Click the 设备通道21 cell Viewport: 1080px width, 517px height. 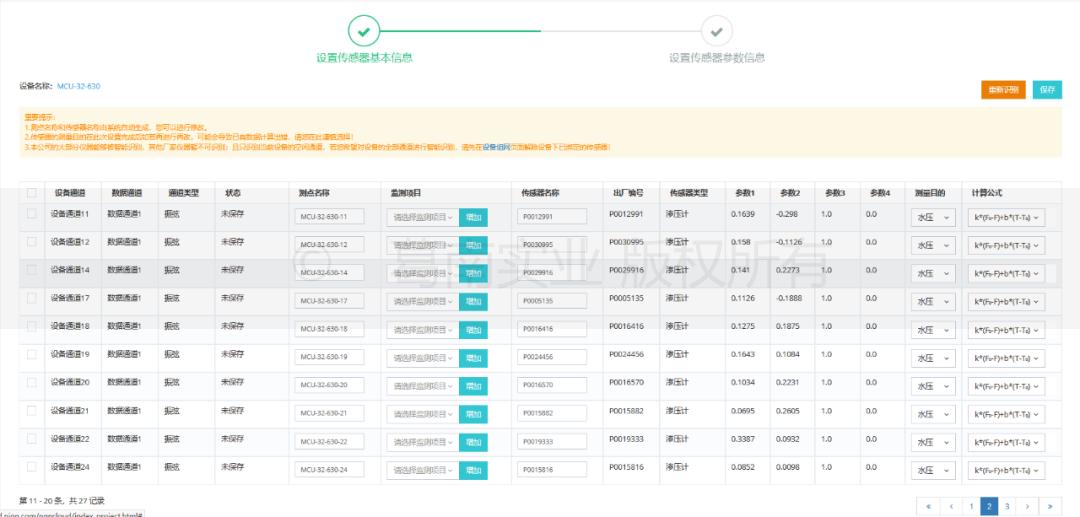tap(70, 410)
